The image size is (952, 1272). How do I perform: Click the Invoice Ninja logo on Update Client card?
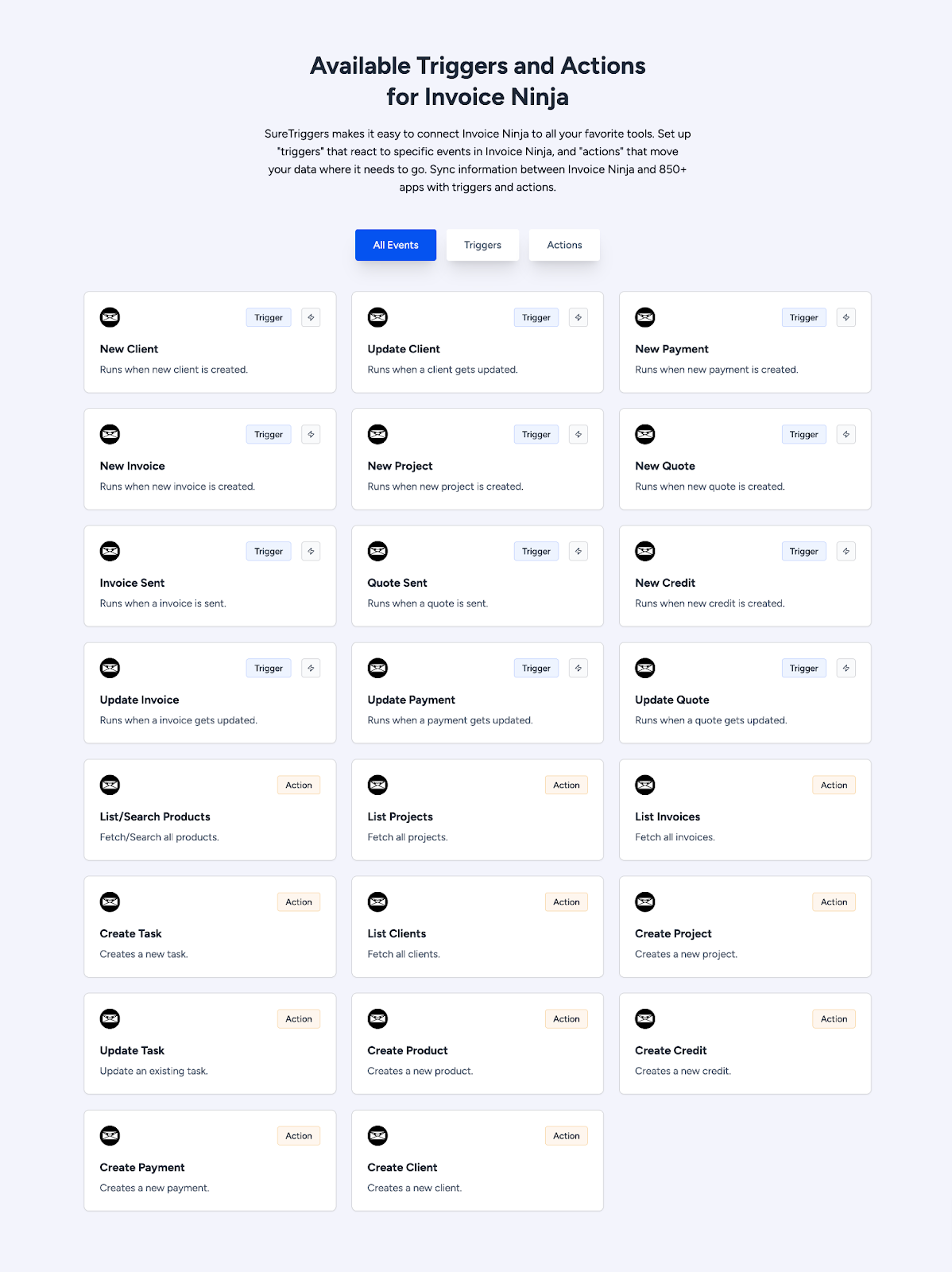[378, 317]
